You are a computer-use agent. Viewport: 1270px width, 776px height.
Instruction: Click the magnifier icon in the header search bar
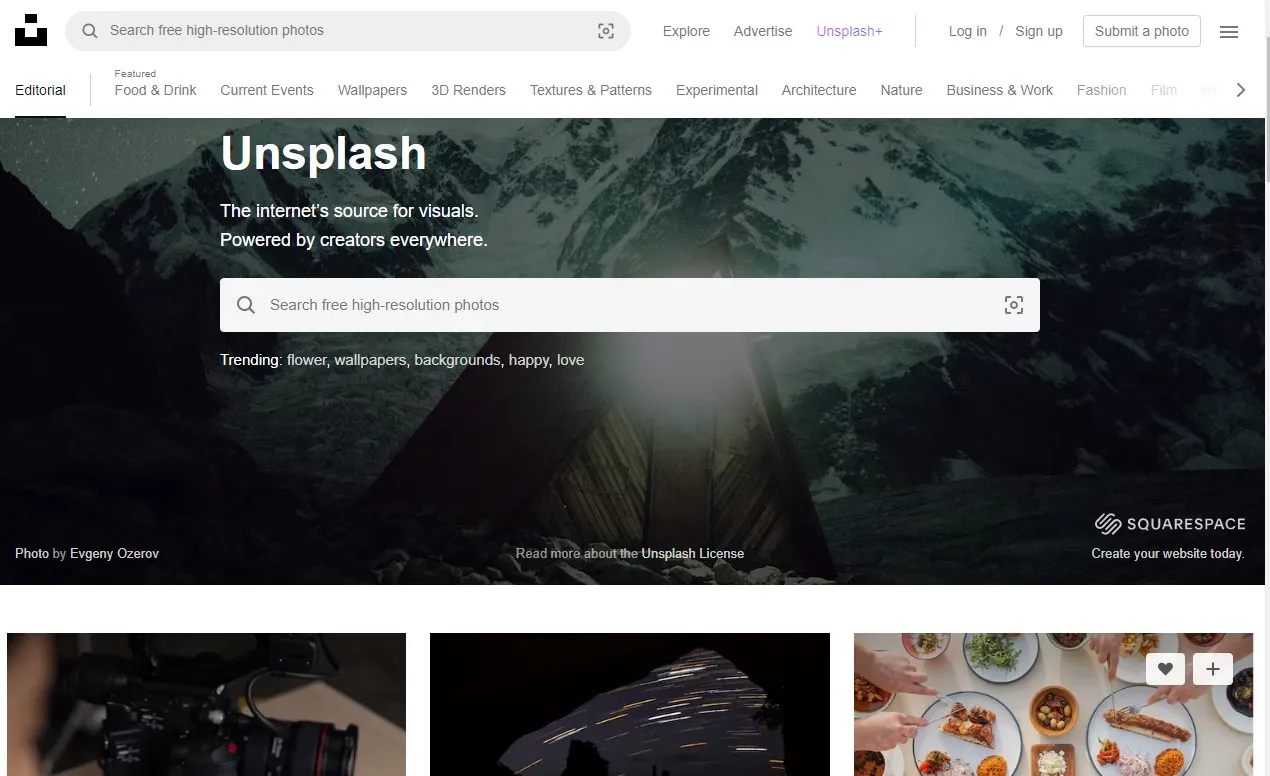coord(90,31)
